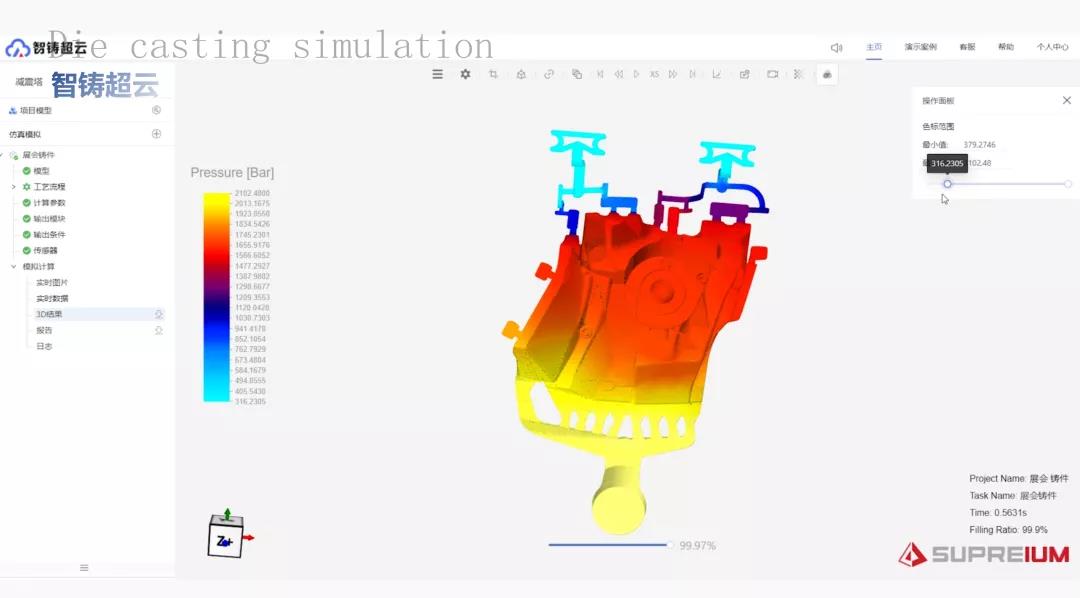The width and height of the screenshot is (1080, 598).
Task: Click the add icon beside 仿真模拟
Action: (x=156, y=134)
